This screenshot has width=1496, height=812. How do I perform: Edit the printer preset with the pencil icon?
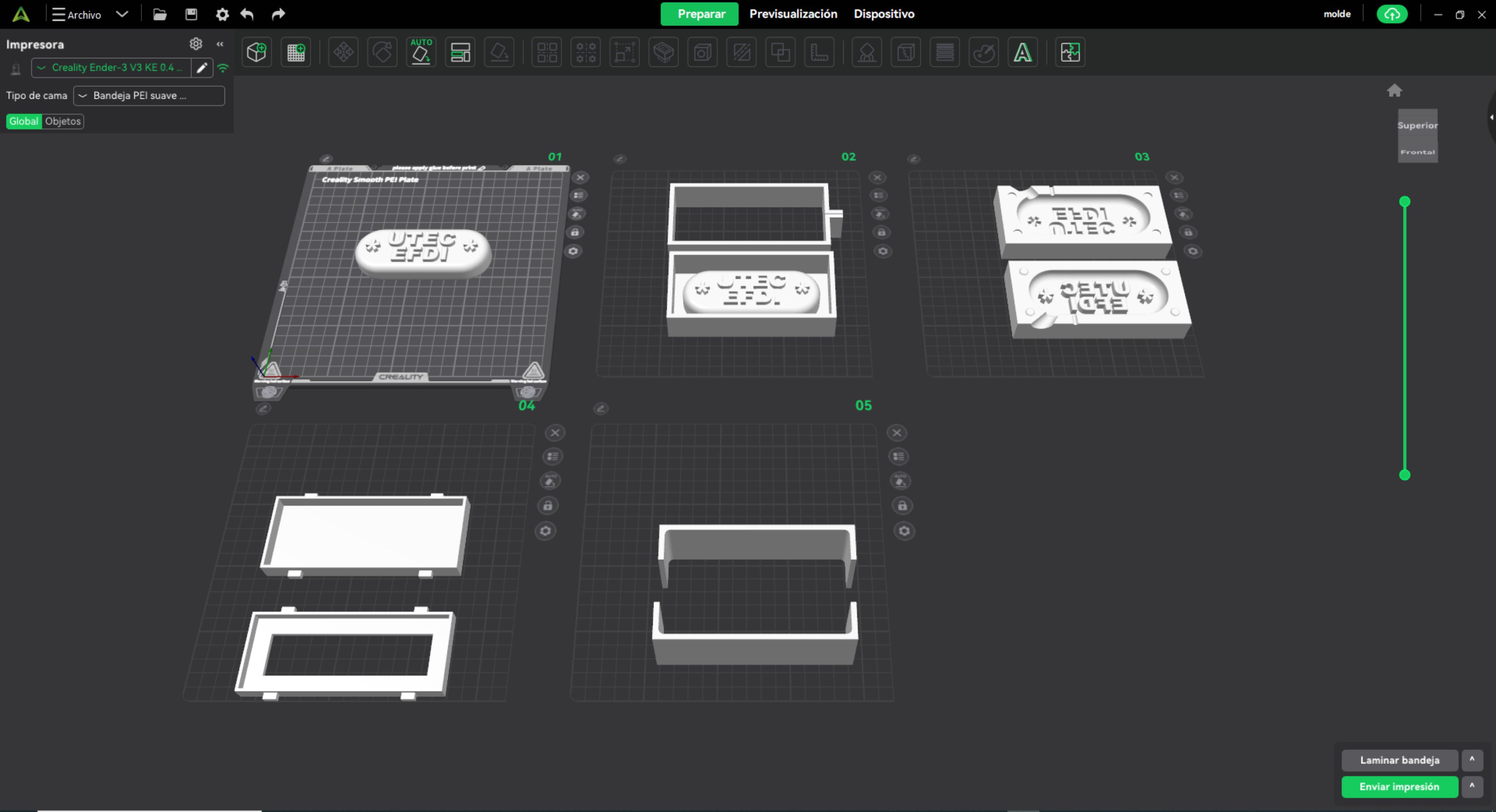tap(202, 68)
